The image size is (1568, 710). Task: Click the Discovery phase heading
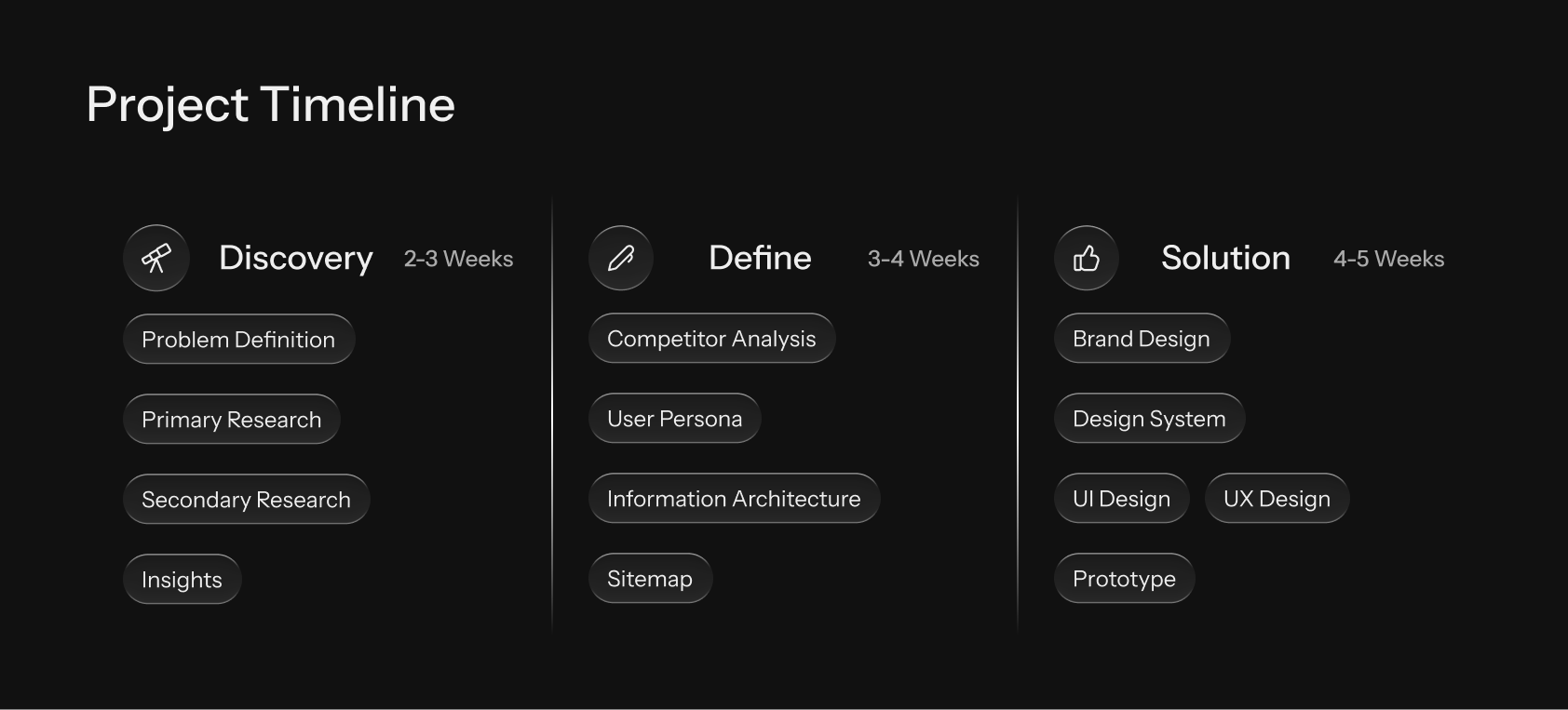tap(296, 258)
